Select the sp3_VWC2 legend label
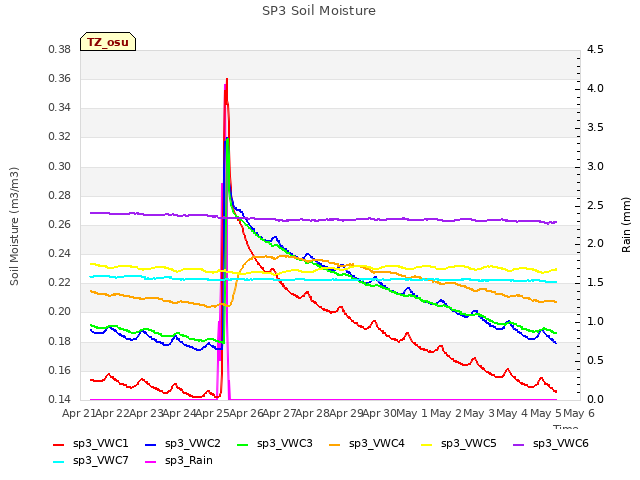Image resolution: width=640 pixels, height=480 pixels. 193,444
